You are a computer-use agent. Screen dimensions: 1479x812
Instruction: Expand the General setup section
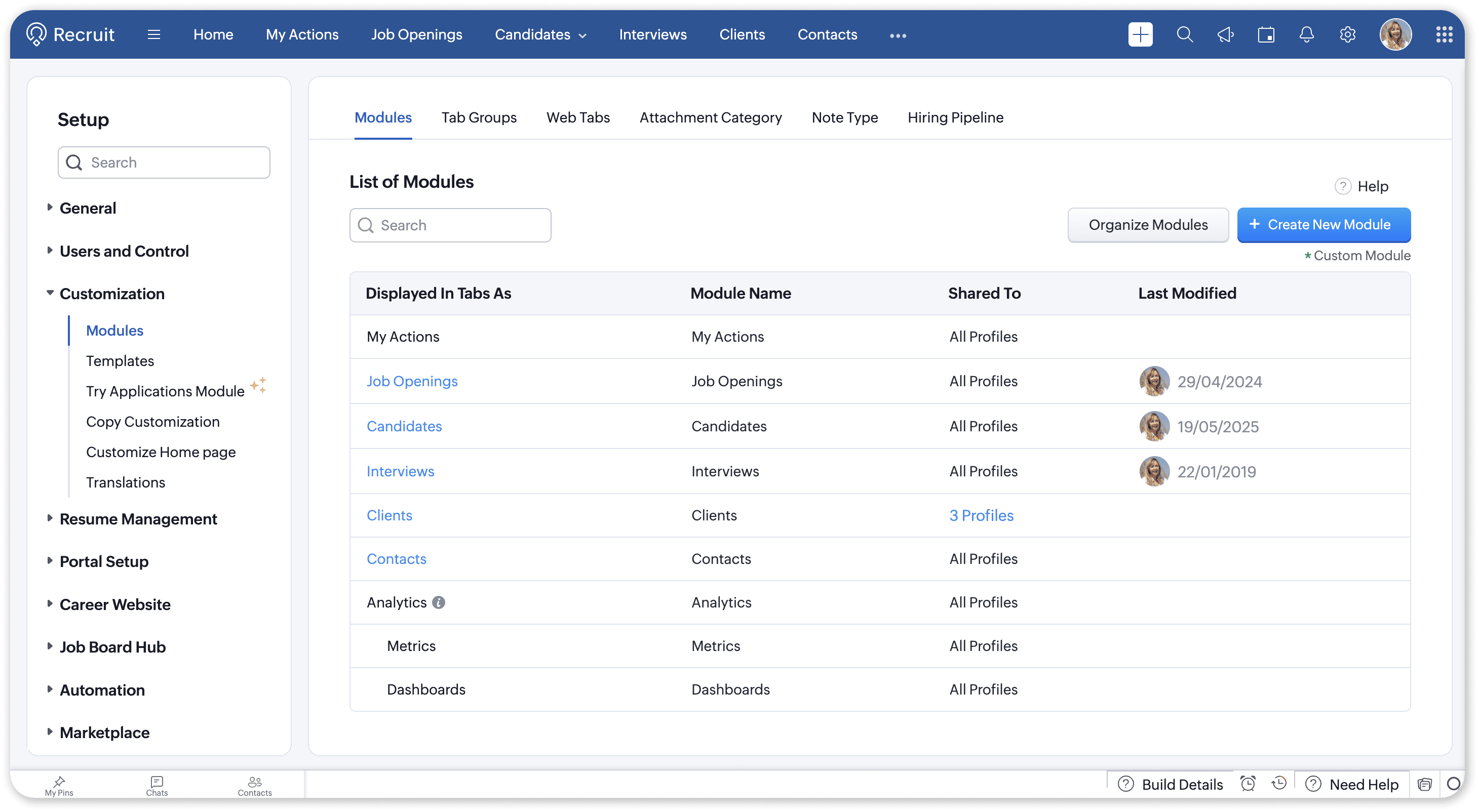(x=87, y=208)
